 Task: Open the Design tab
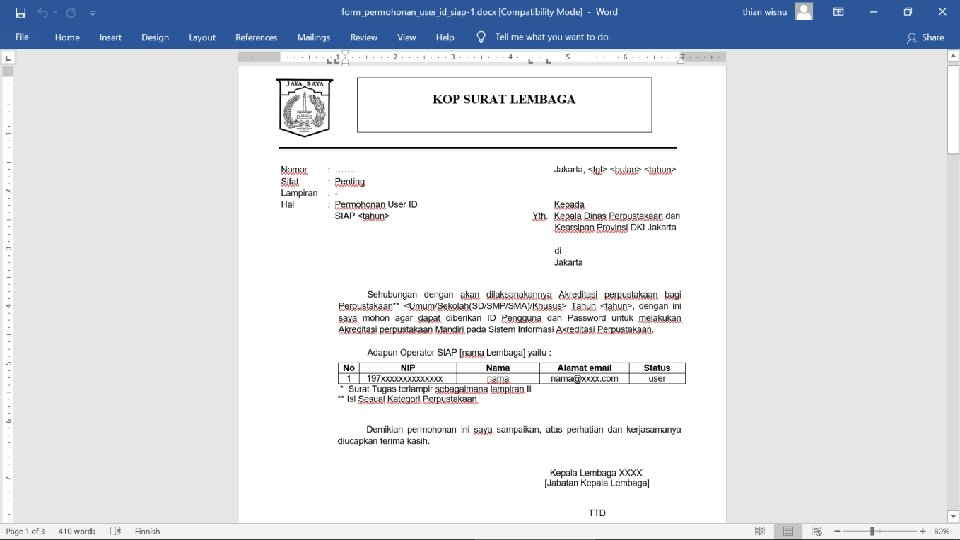[x=155, y=37]
